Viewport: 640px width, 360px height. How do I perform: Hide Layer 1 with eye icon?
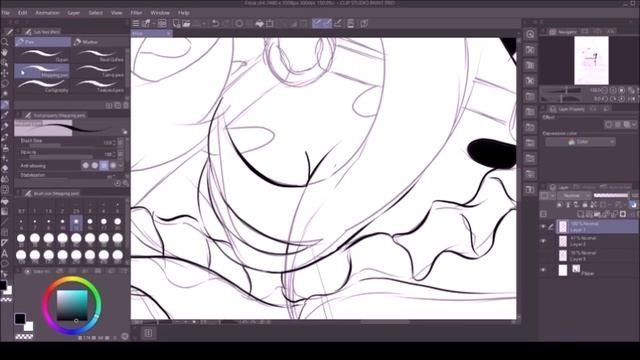click(x=543, y=227)
